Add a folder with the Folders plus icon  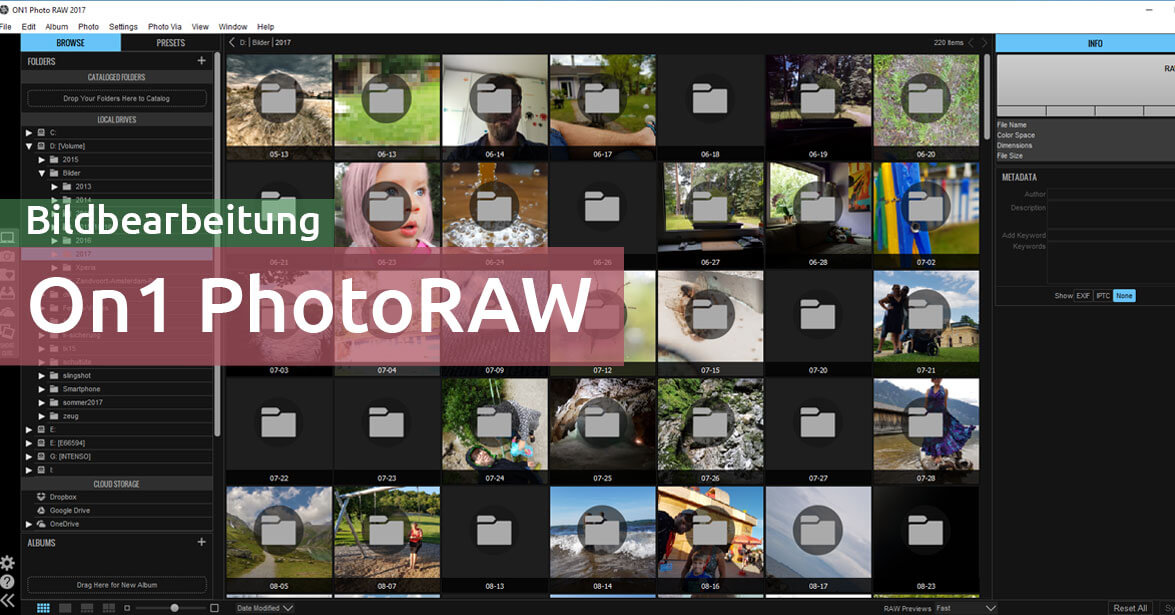202,61
